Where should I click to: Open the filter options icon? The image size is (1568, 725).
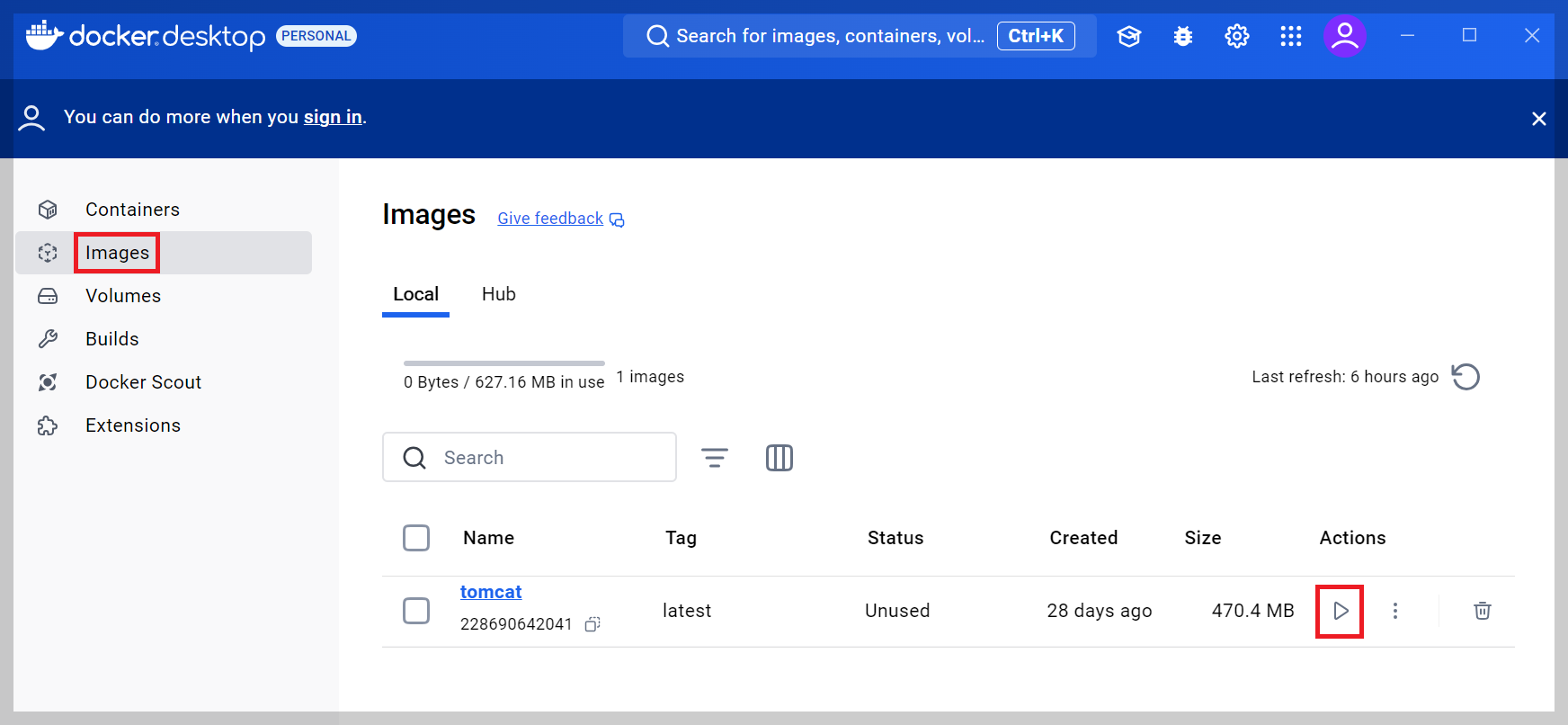coord(715,458)
